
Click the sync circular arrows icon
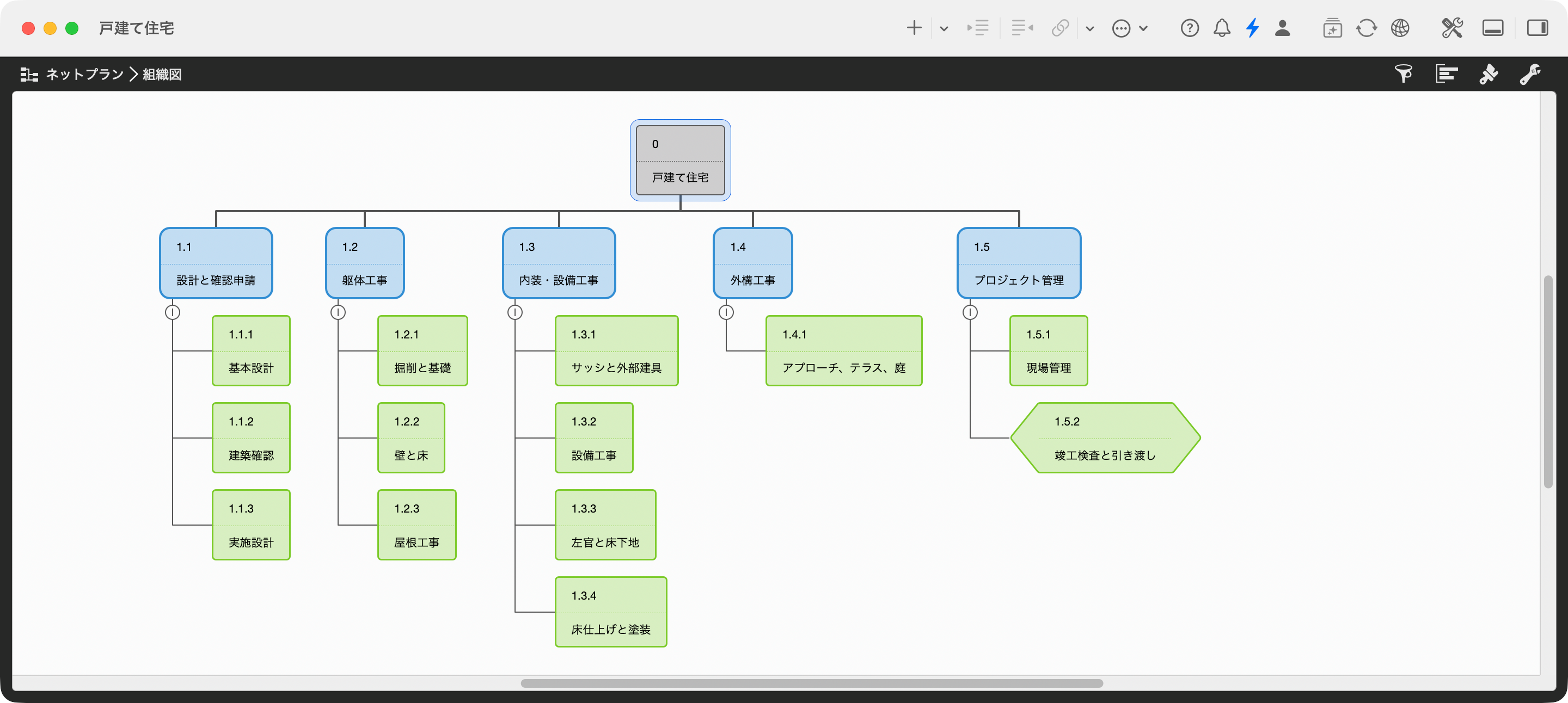[x=1366, y=28]
